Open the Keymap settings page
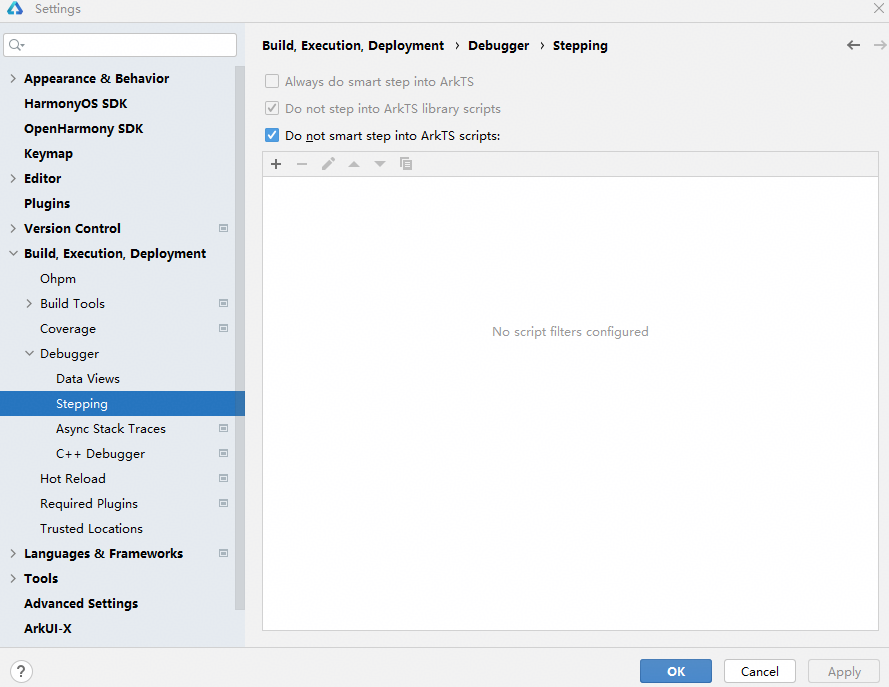The image size is (889, 687). click(x=48, y=154)
